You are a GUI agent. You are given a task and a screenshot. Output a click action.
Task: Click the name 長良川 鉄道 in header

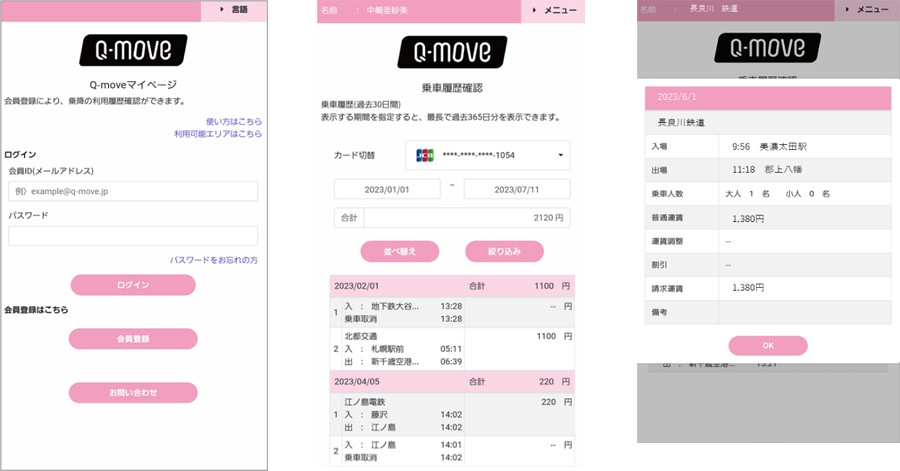tap(713, 9)
